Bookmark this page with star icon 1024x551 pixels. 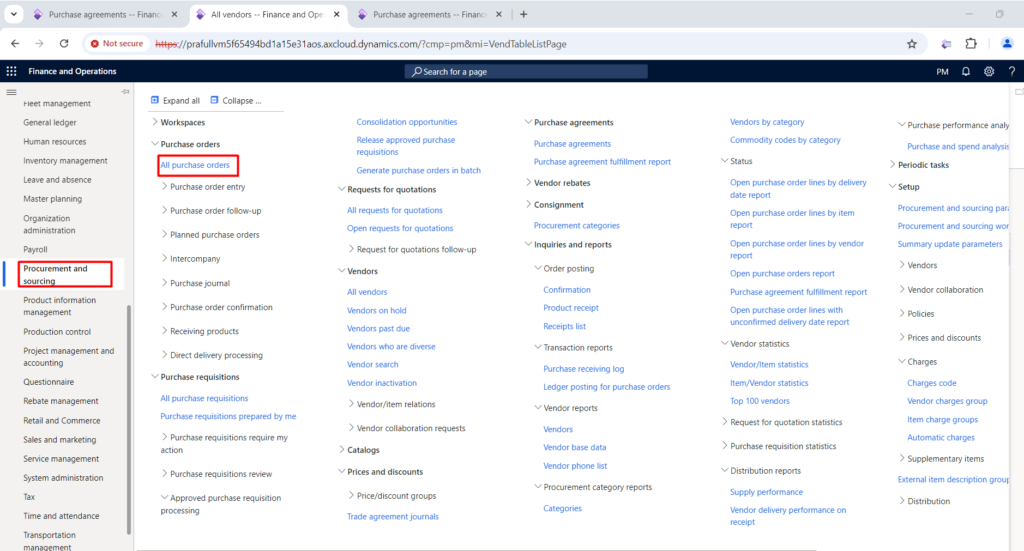pos(912,44)
